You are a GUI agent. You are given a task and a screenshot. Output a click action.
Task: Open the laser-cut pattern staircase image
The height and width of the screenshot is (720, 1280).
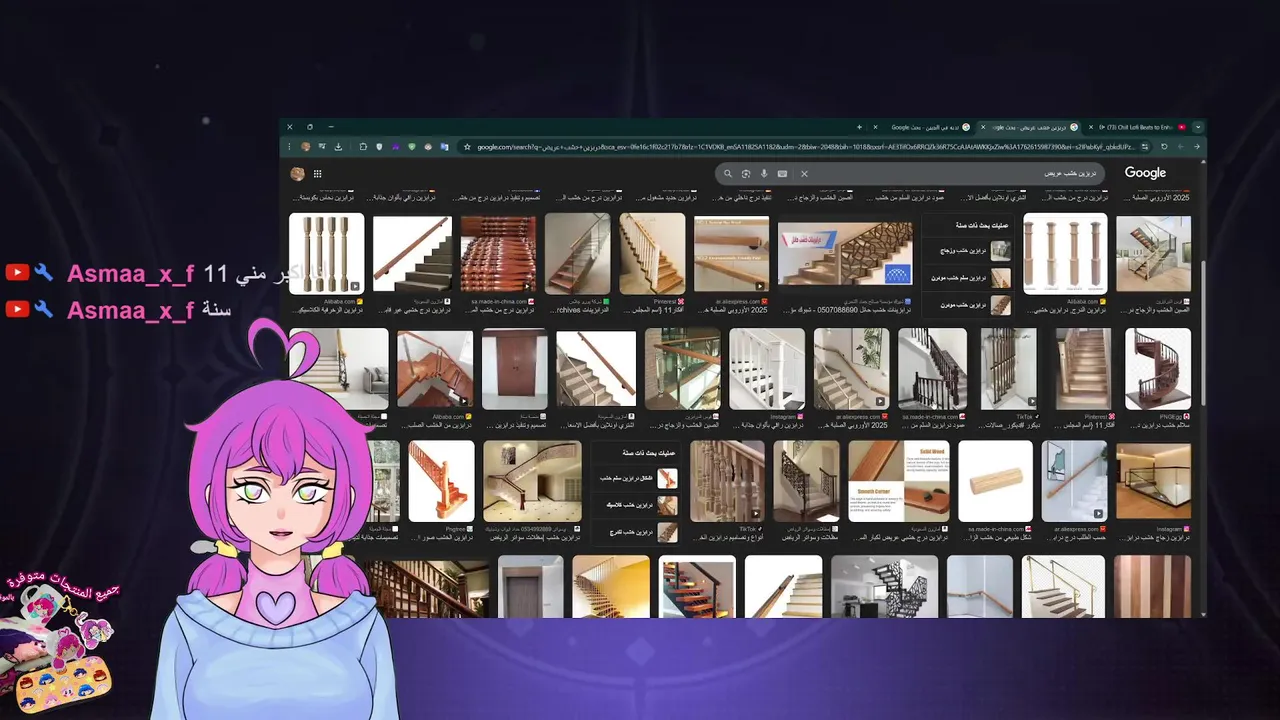845,253
